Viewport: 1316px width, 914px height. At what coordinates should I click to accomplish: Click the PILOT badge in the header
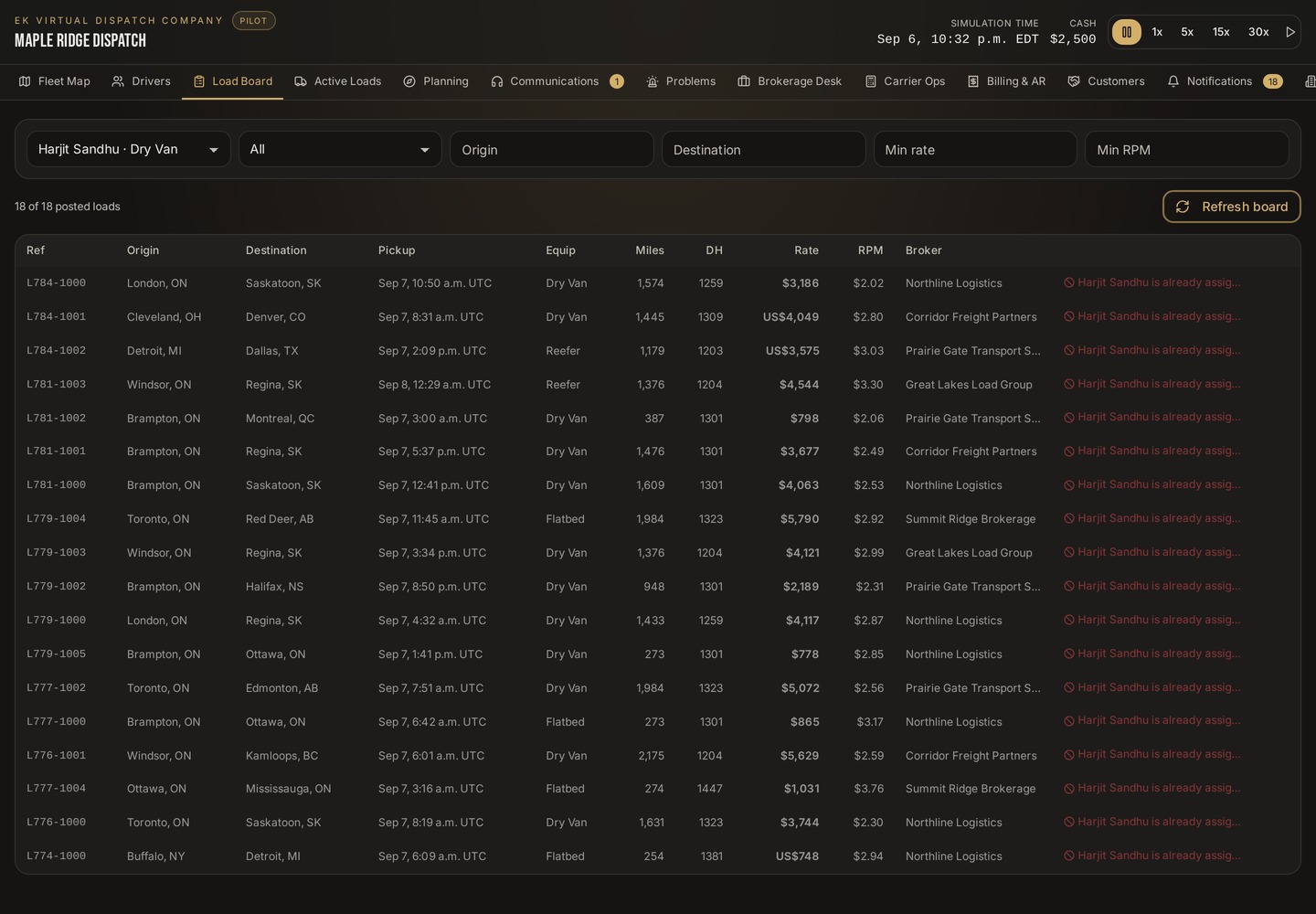254,20
